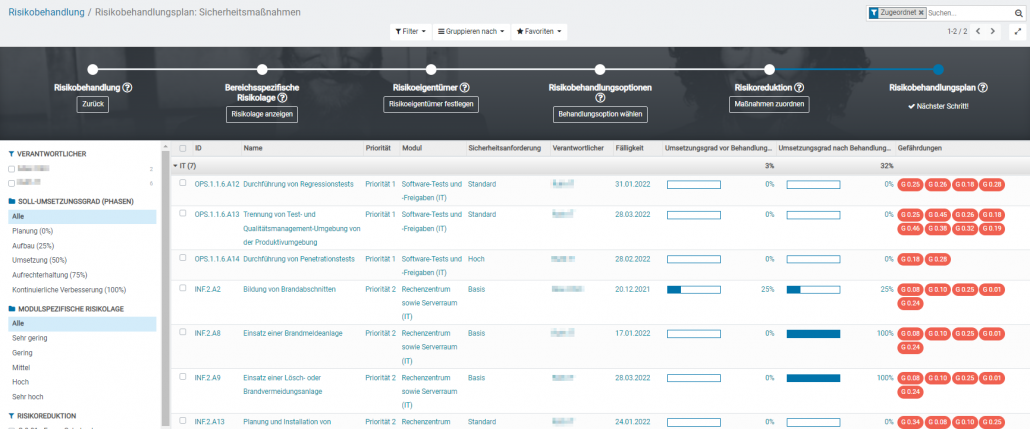The image size is (1030, 429).
Task: Check the box for OPS.1.1.6.A12 row
Action: coord(182,183)
